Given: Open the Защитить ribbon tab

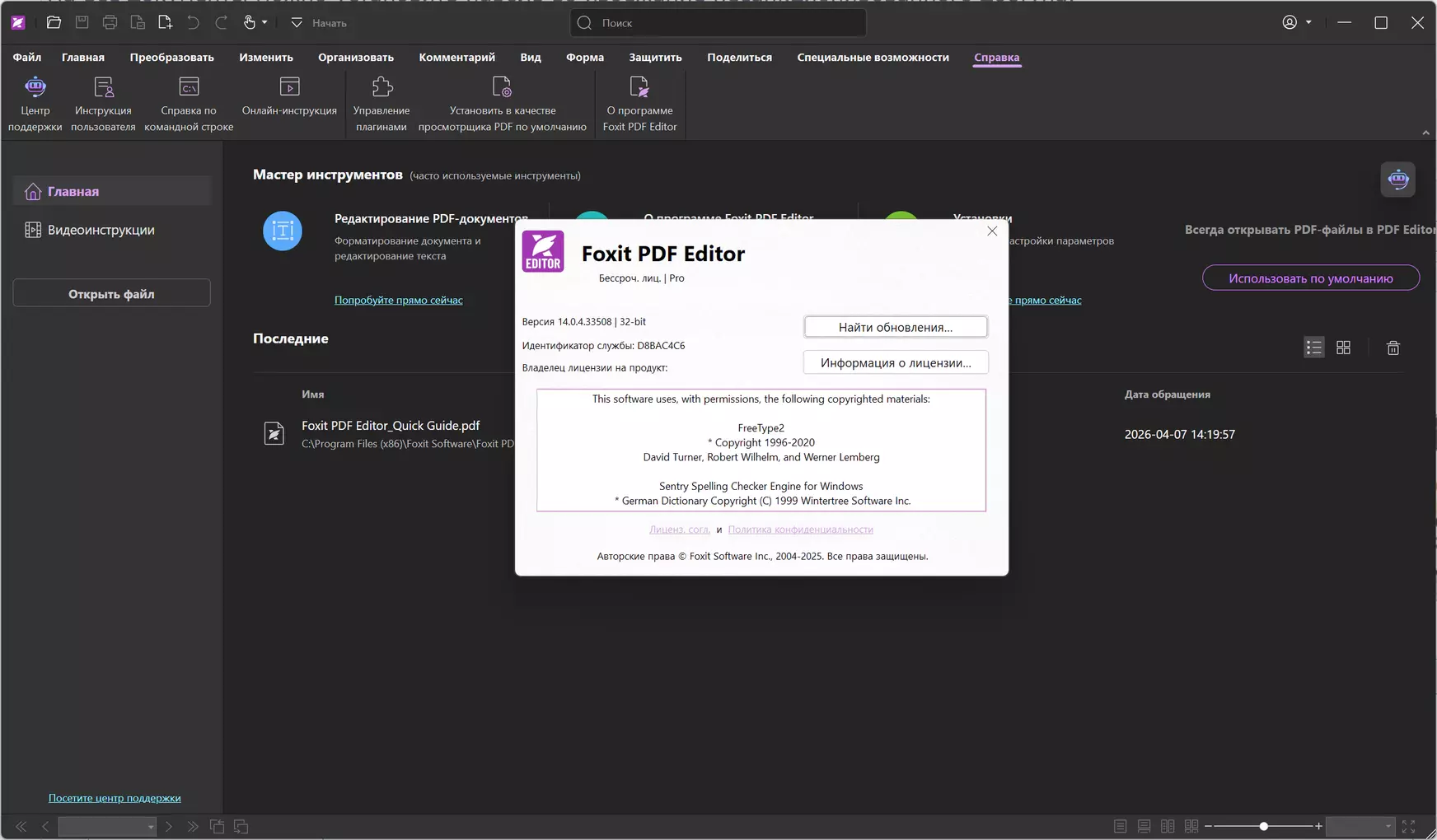Looking at the screenshot, I should pyautogui.click(x=655, y=58).
